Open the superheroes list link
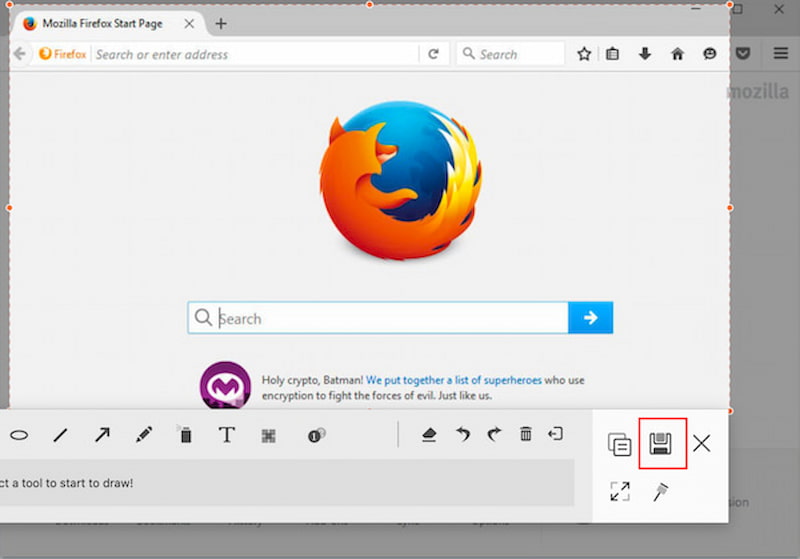800x559 pixels. [x=454, y=380]
